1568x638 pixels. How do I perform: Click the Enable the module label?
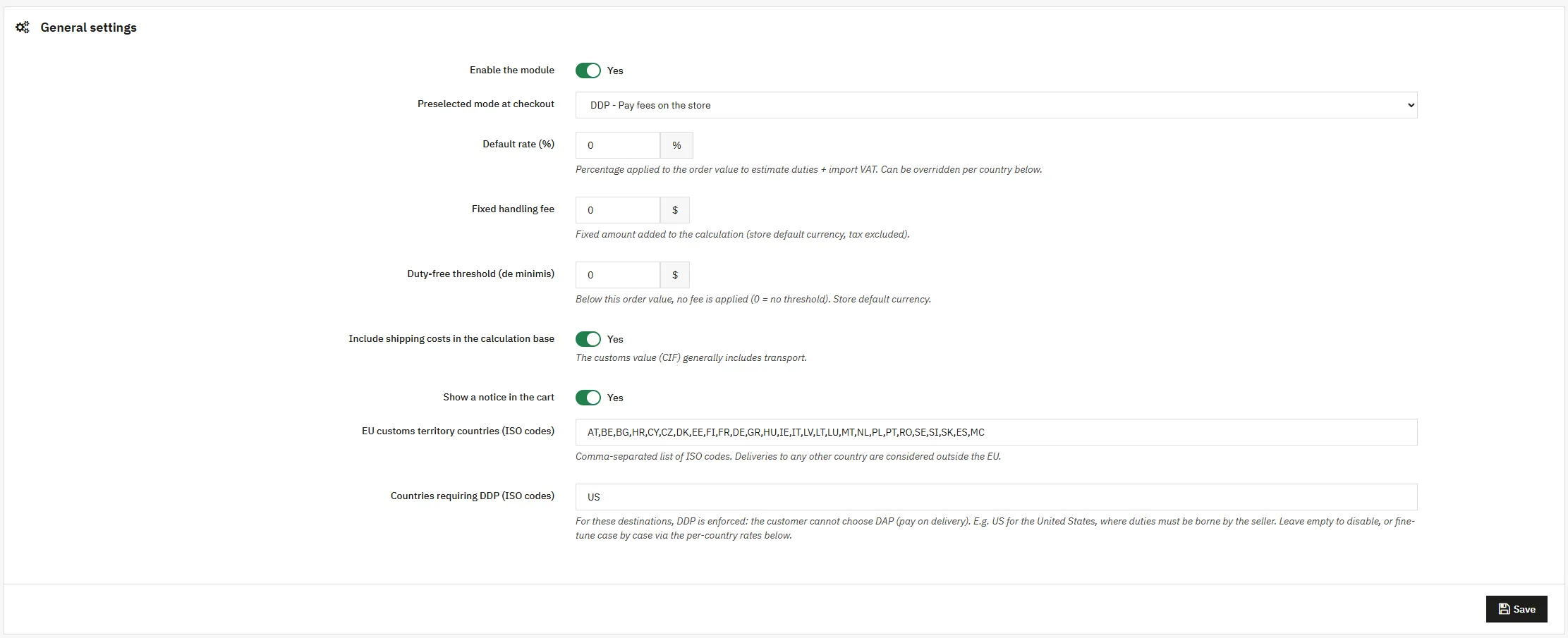(x=512, y=70)
